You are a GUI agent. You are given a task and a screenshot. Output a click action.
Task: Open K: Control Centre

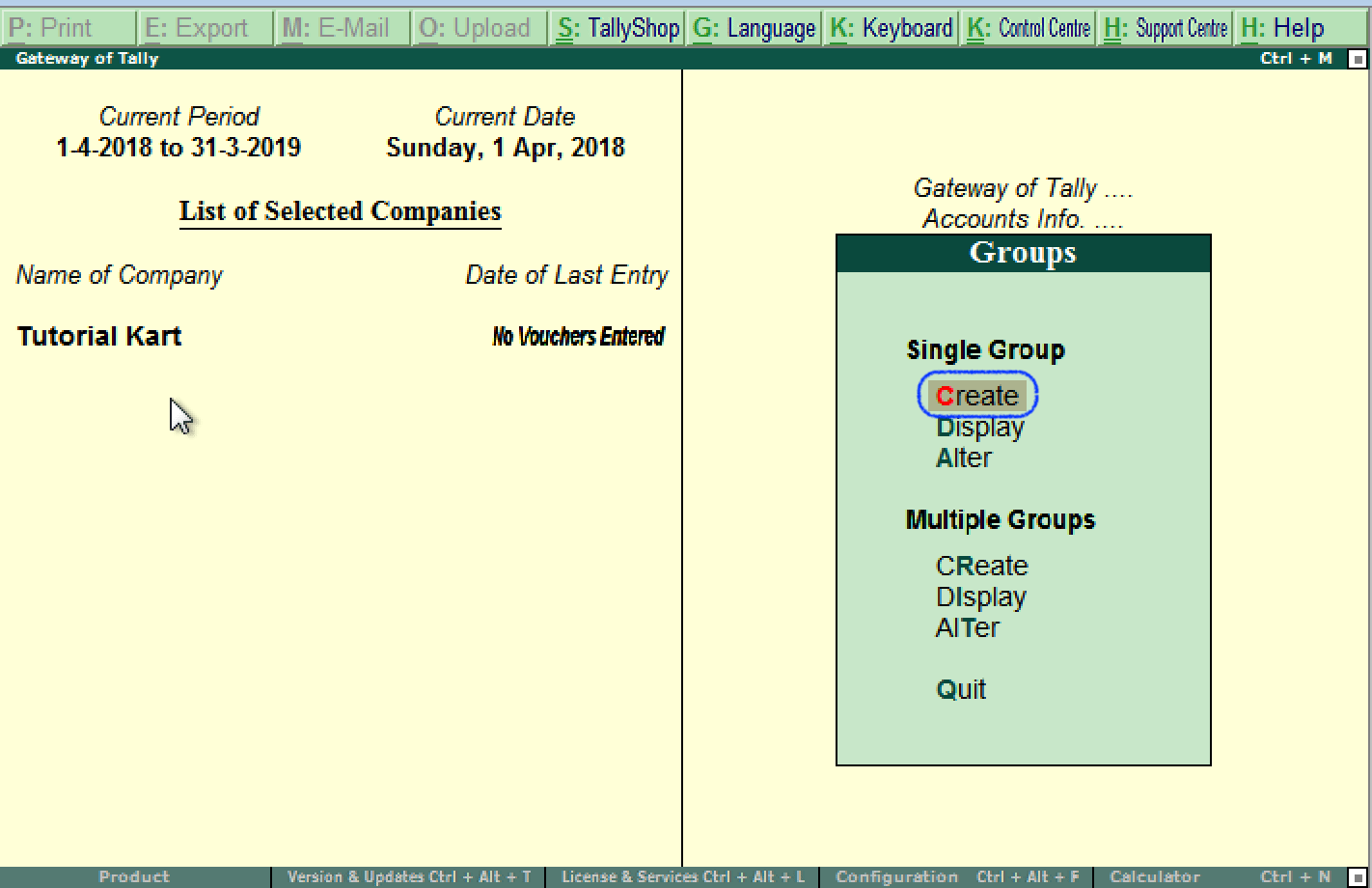(1029, 28)
